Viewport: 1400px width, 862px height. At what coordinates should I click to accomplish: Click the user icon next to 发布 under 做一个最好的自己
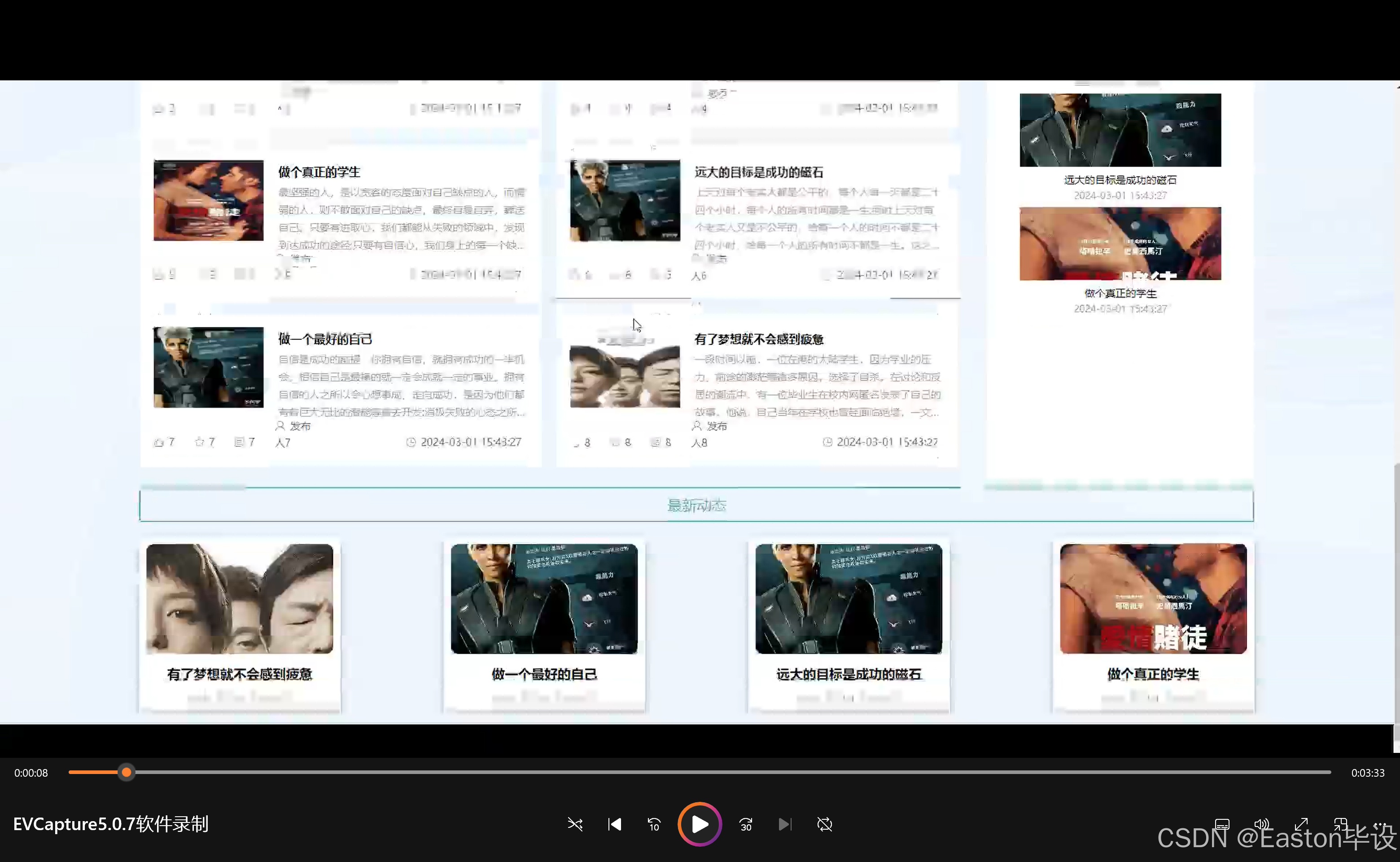point(280,426)
